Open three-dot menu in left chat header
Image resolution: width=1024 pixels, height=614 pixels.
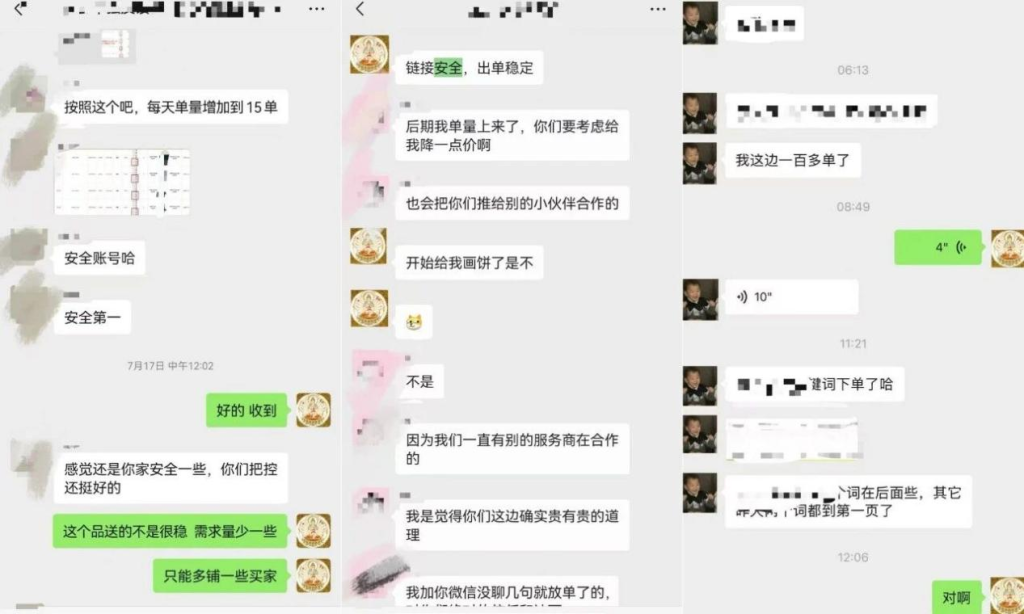point(317,9)
